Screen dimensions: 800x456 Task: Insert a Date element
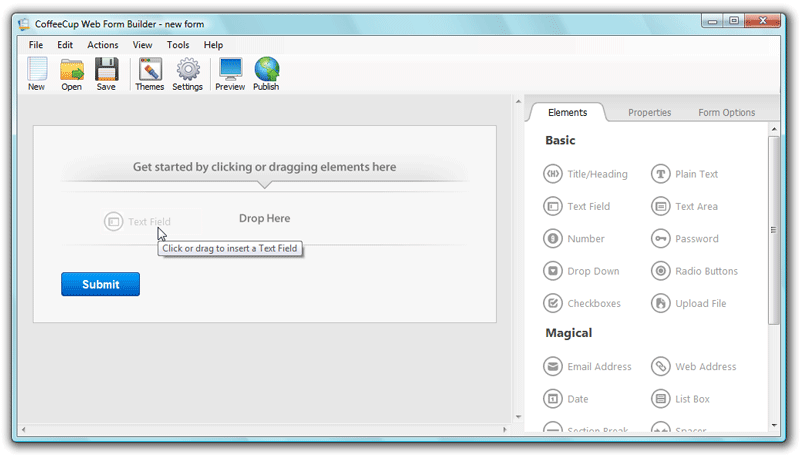click(x=566, y=399)
